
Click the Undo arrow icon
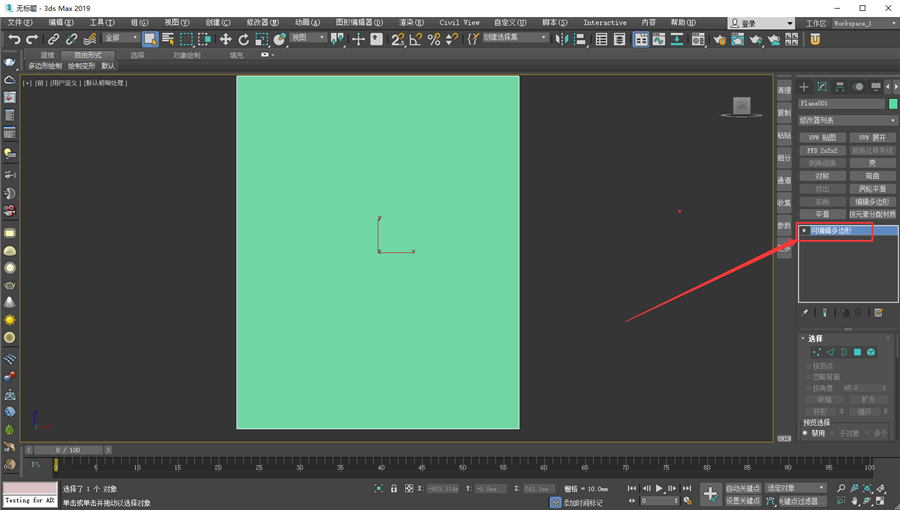[x=14, y=39]
